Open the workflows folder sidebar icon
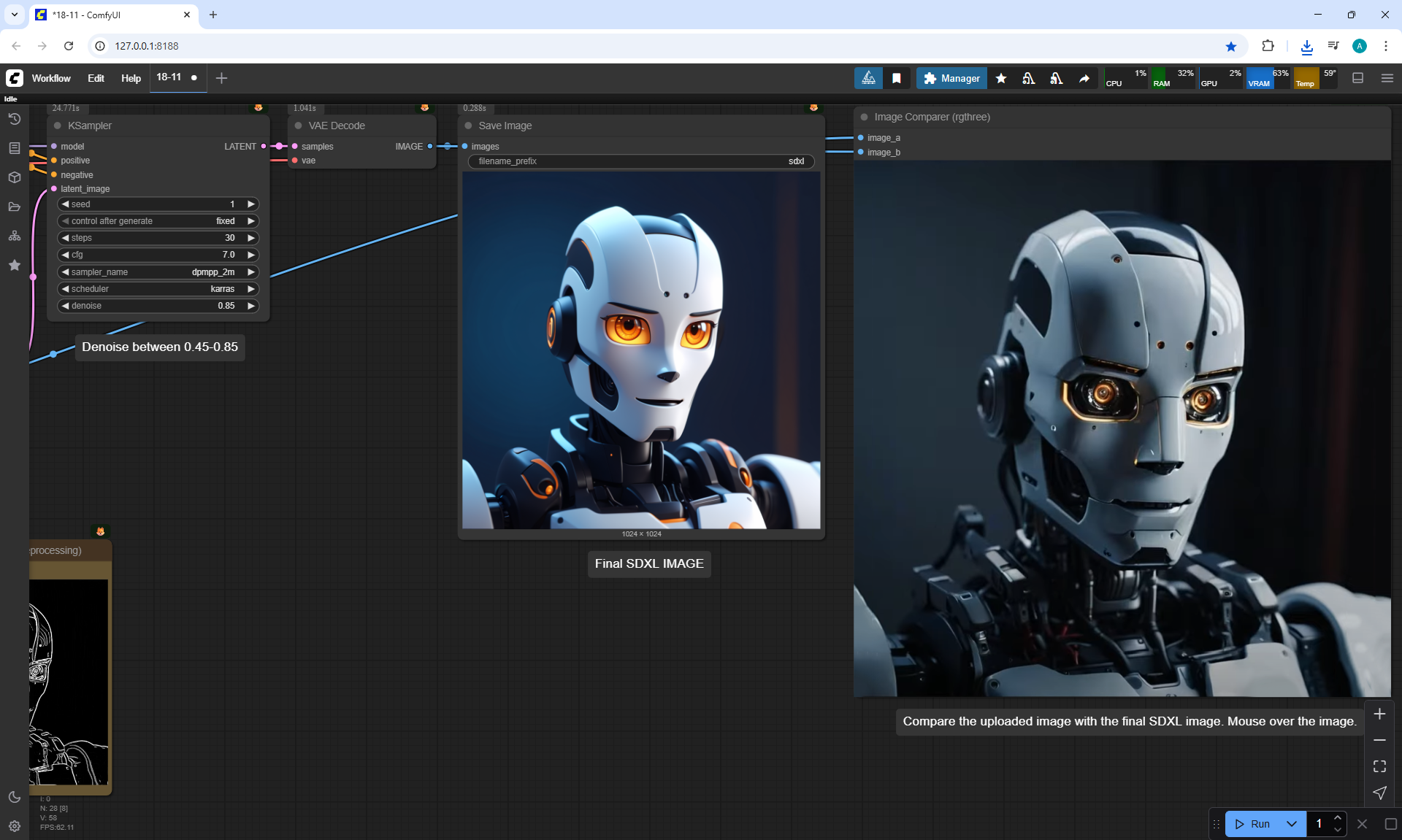 pos(14,207)
